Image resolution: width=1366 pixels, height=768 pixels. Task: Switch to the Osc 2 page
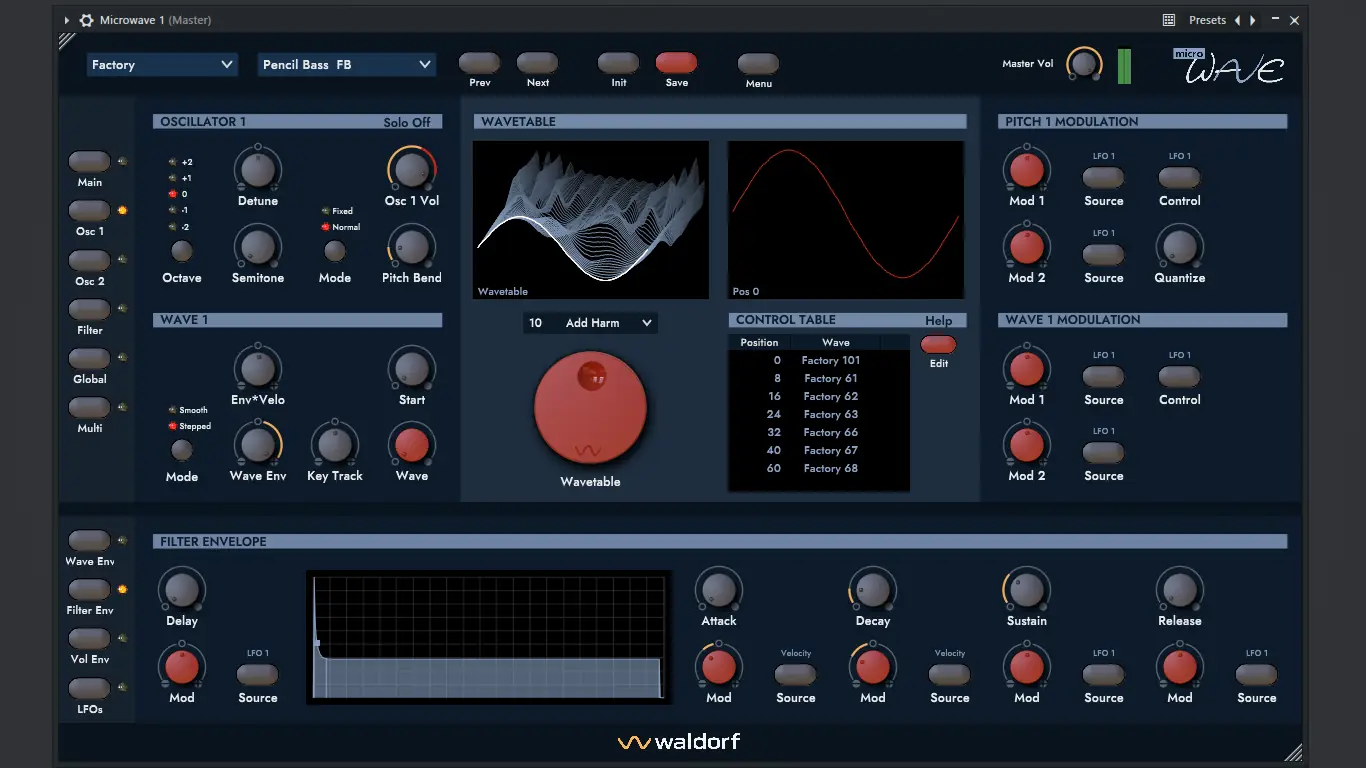tap(90, 260)
